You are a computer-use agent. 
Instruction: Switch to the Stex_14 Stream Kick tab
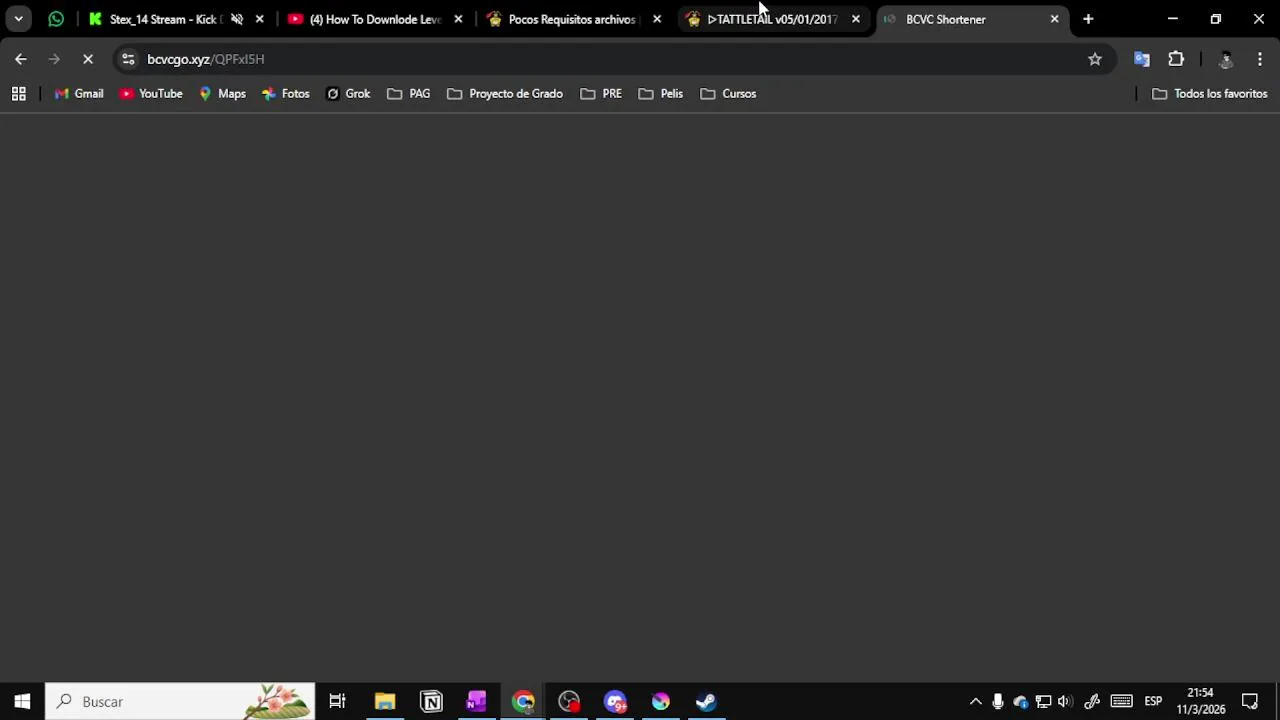pyautogui.click(x=165, y=19)
